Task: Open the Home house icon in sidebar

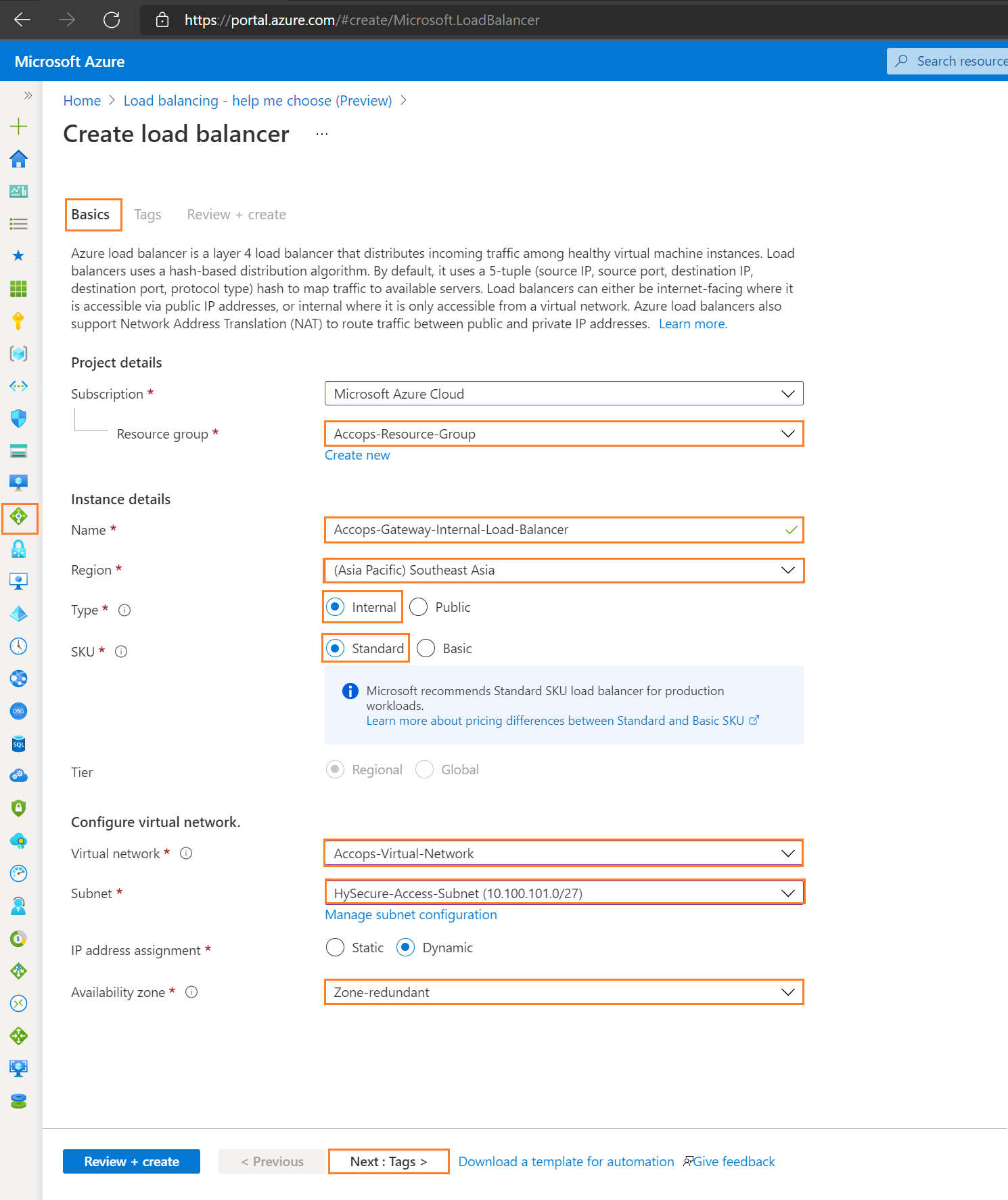Action: pos(18,159)
